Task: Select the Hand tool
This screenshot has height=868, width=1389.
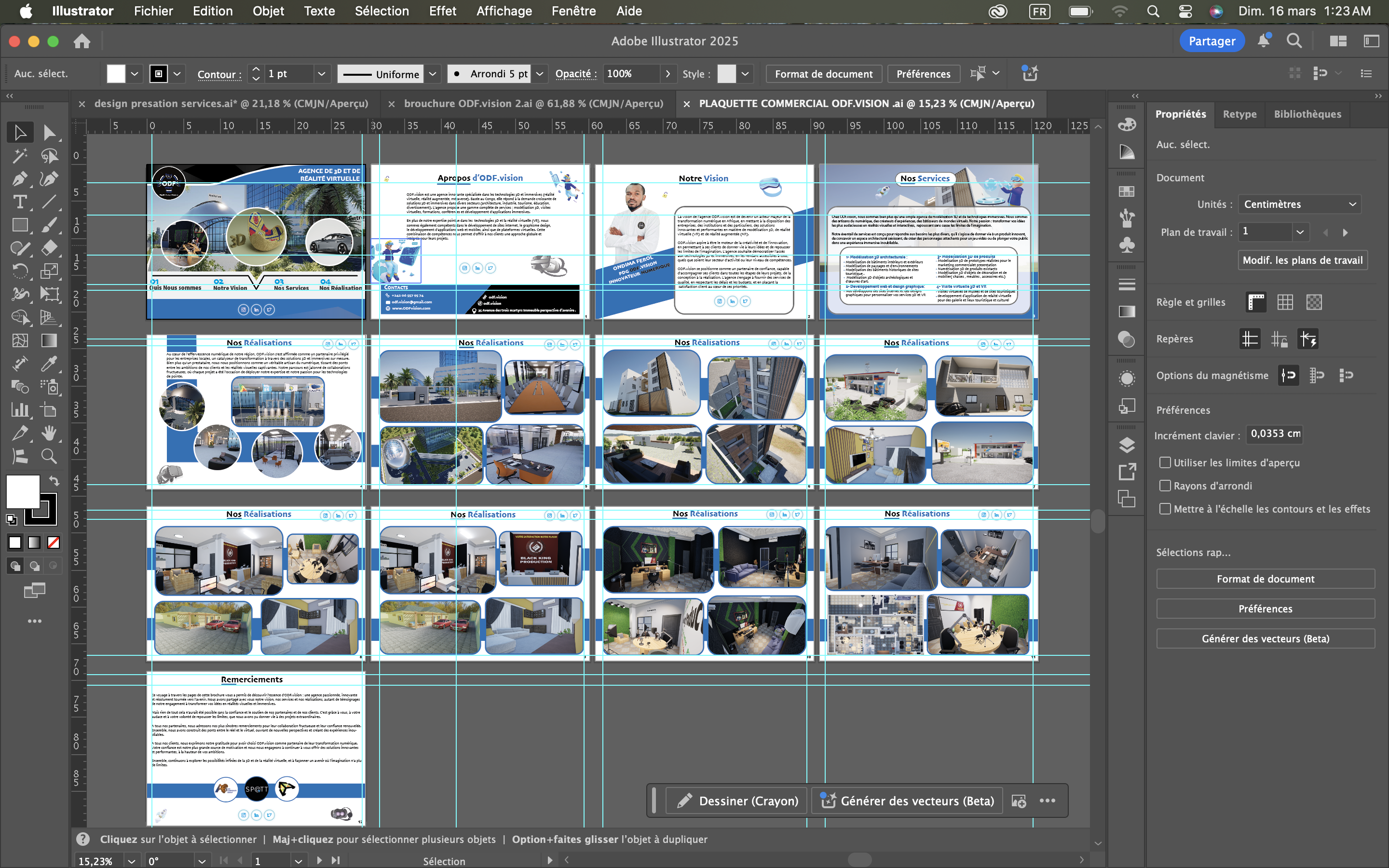Action: (49, 432)
